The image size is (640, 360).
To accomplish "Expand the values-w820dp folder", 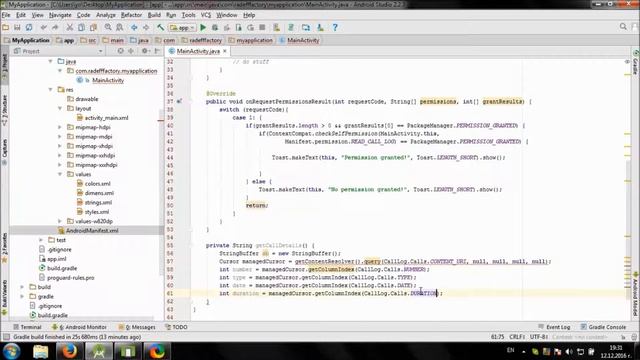I will (x=60, y=221).
